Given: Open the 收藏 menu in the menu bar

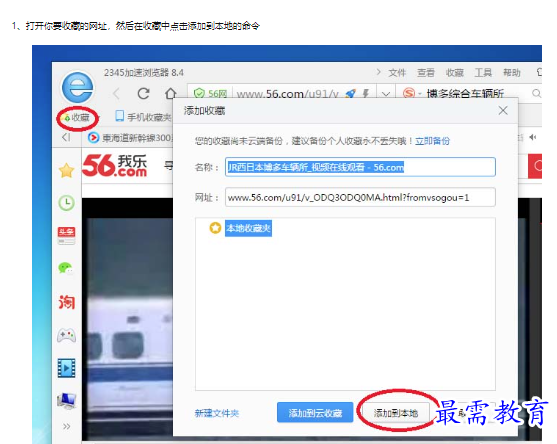Looking at the screenshot, I should [455, 73].
